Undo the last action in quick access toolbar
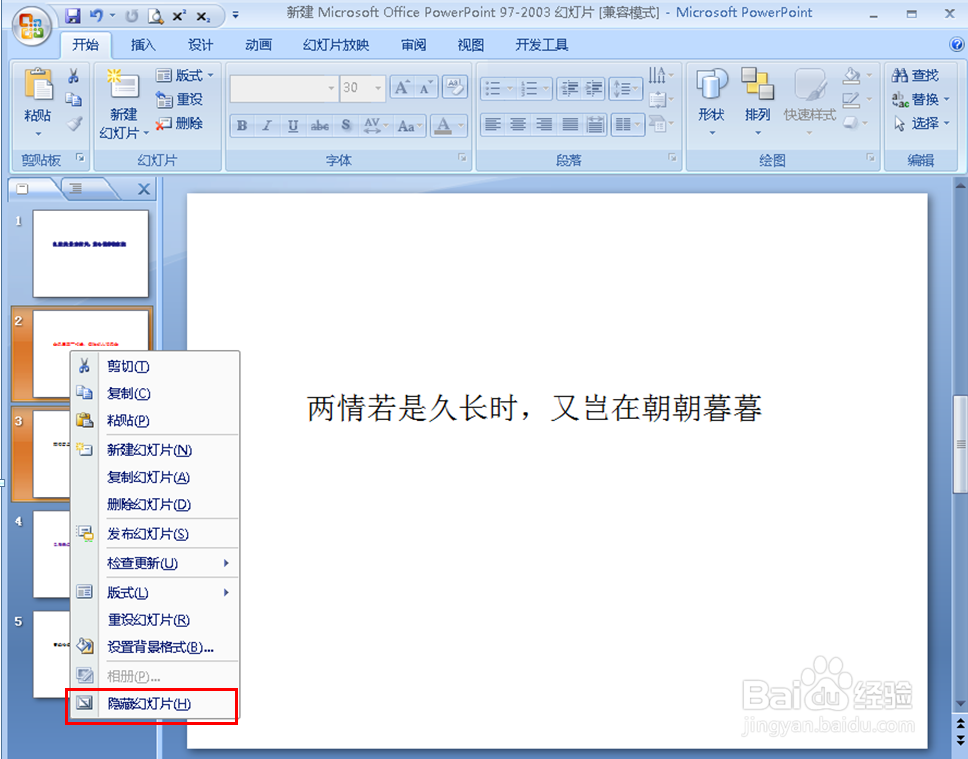 pyautogui.click(x=96, y=15)
